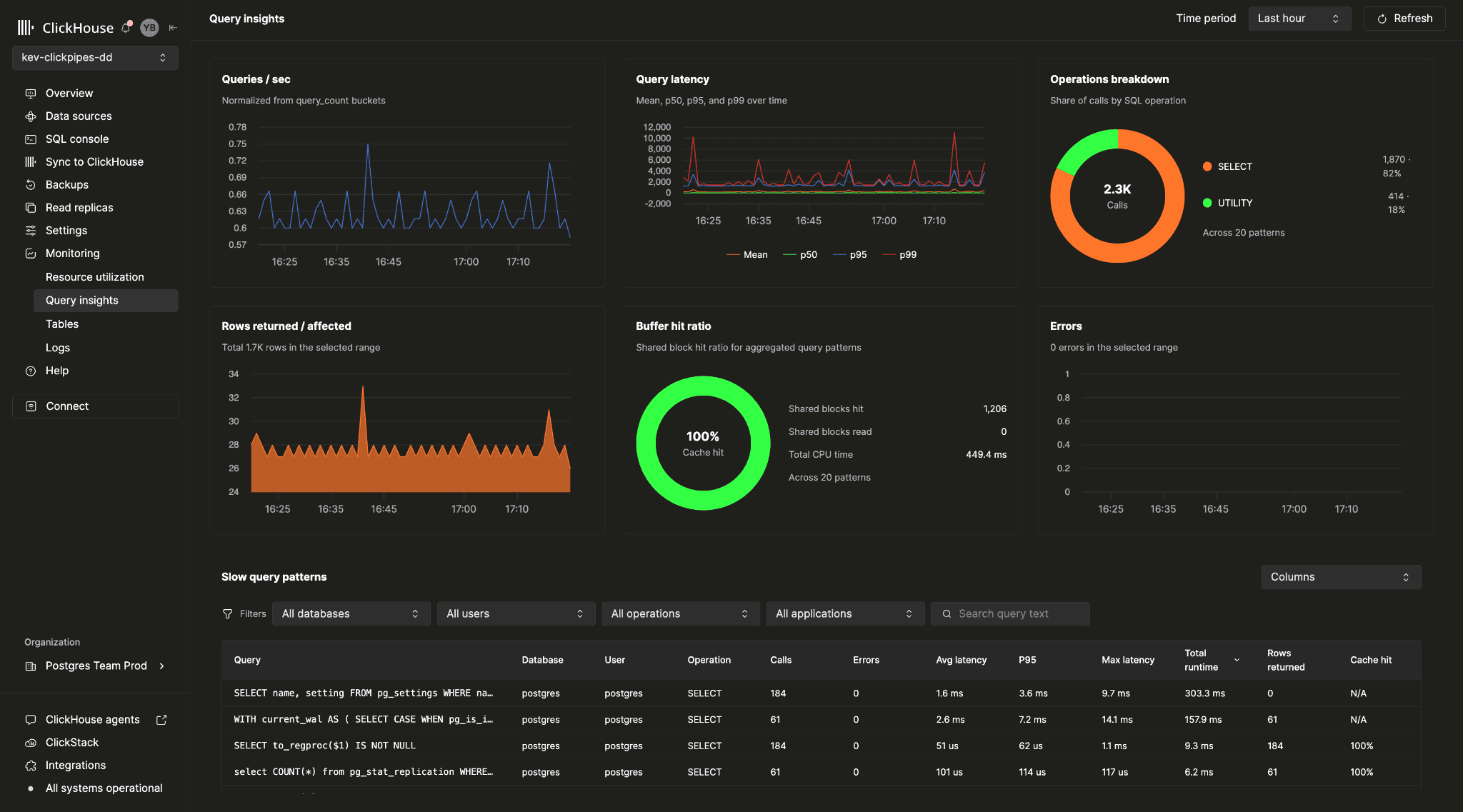
Task: Click the ClickHouse logo icon
Action: point(26,28)
